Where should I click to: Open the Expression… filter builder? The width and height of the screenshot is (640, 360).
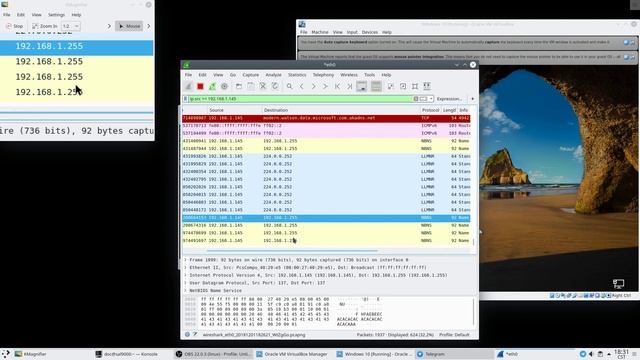449,99
